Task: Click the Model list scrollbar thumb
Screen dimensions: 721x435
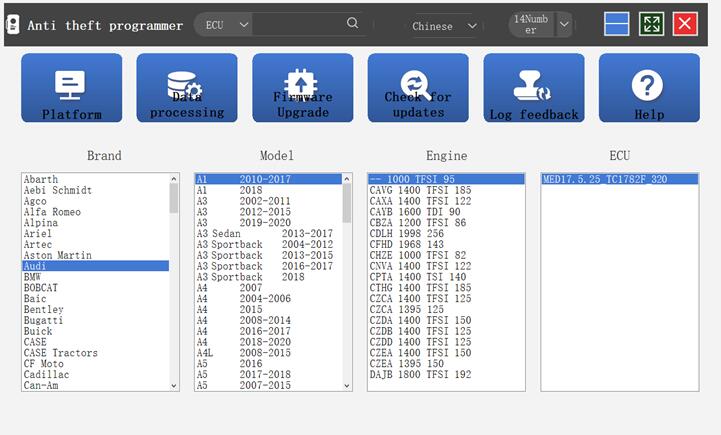Action: [x=347, y=203]
